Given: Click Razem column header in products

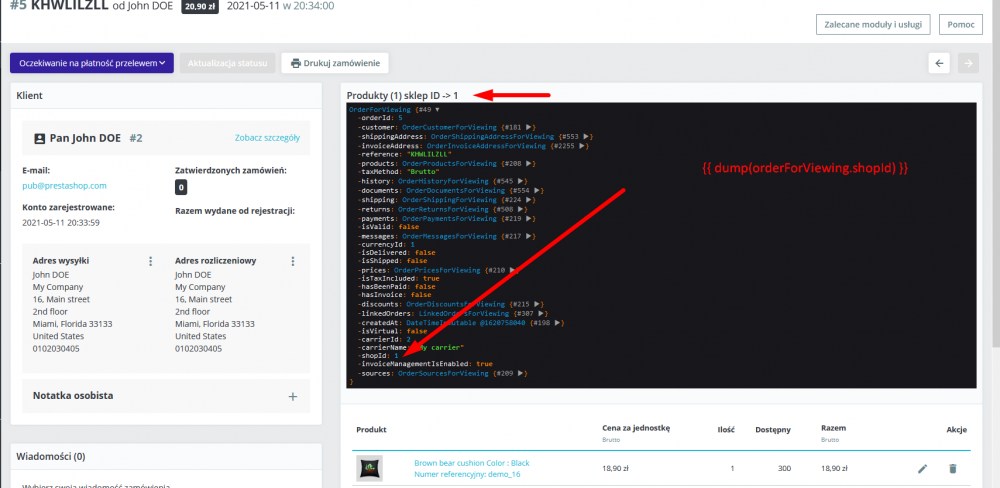Looking at the screenshot, I should [x=834, y=427].
